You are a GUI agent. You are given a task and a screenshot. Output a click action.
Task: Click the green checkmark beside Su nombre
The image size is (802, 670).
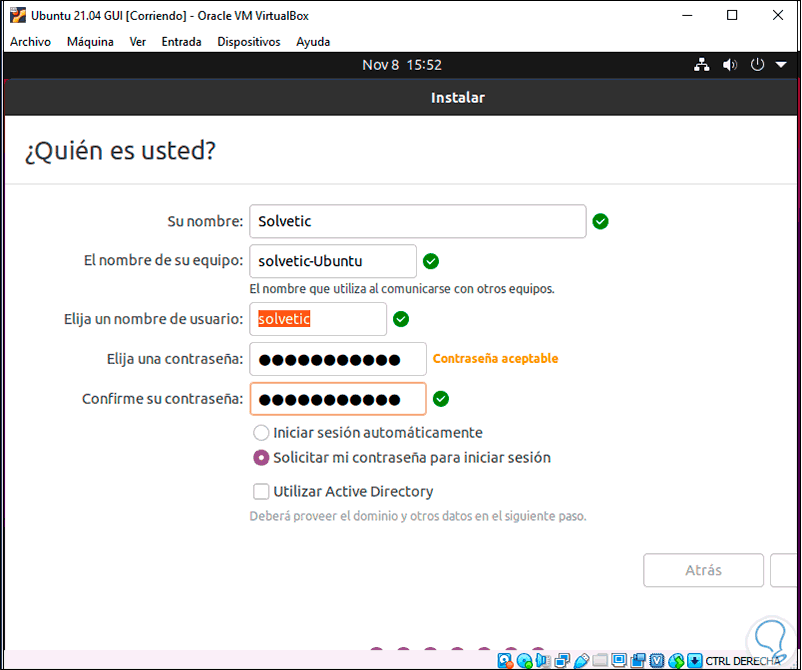coord(600,221)
